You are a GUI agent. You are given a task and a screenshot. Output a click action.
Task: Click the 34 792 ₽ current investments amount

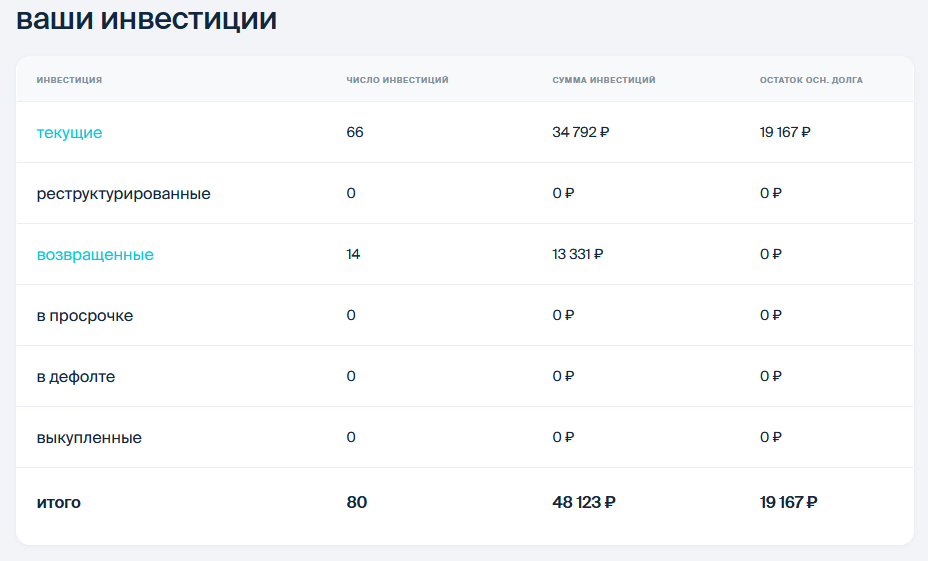[x=580, y=132]
